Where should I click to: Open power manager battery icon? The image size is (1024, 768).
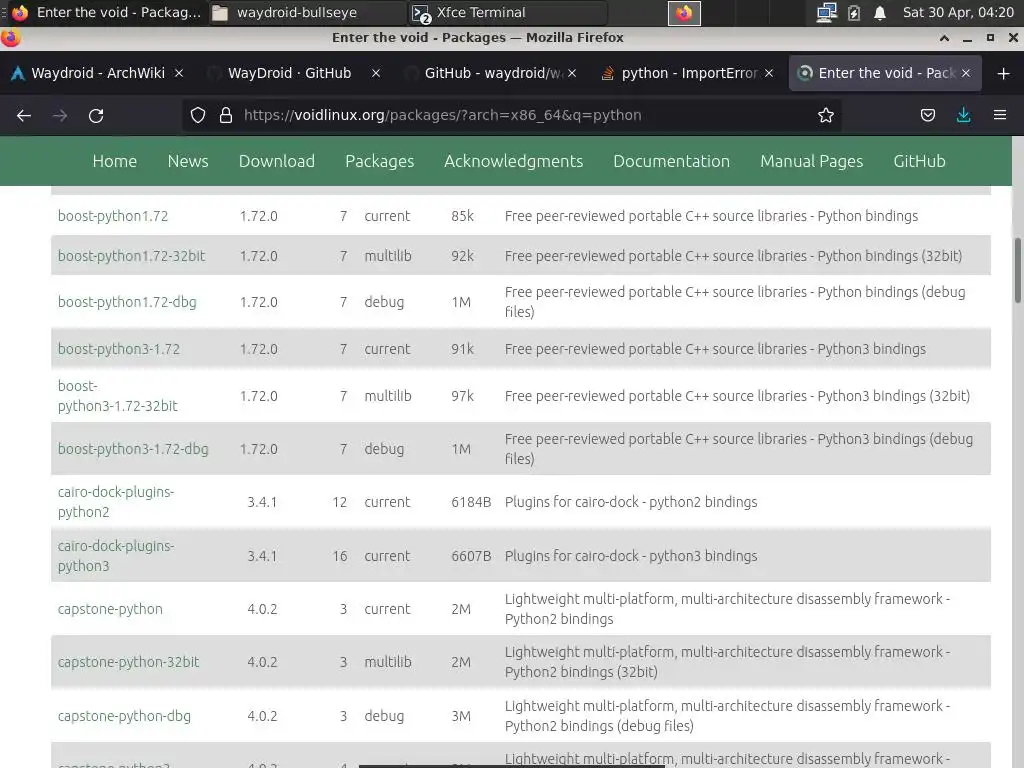click(x=854, y=13)
